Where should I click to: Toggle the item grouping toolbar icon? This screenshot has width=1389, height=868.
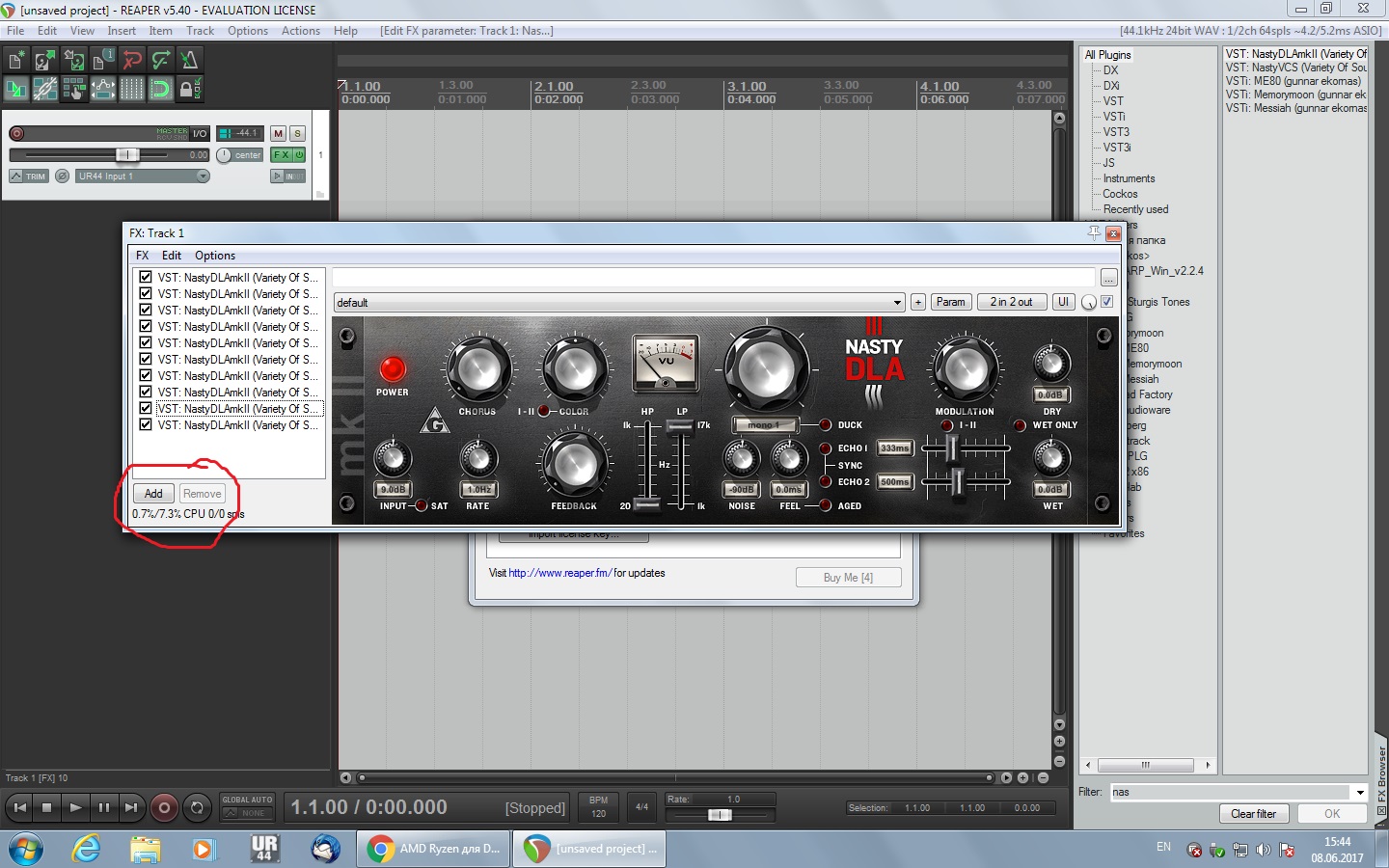(x=45, y=90)
